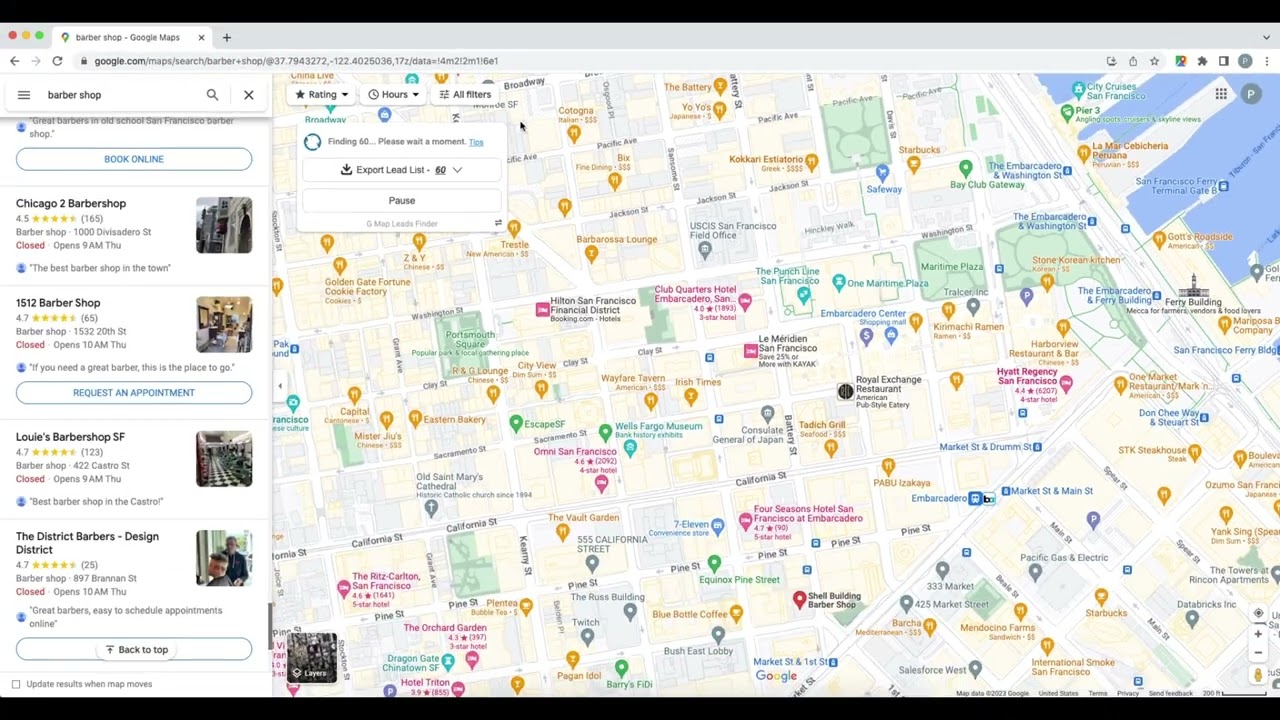Open the Rating filter dropdown
This screenshot has width=1280, height=720.
[322, 95]
